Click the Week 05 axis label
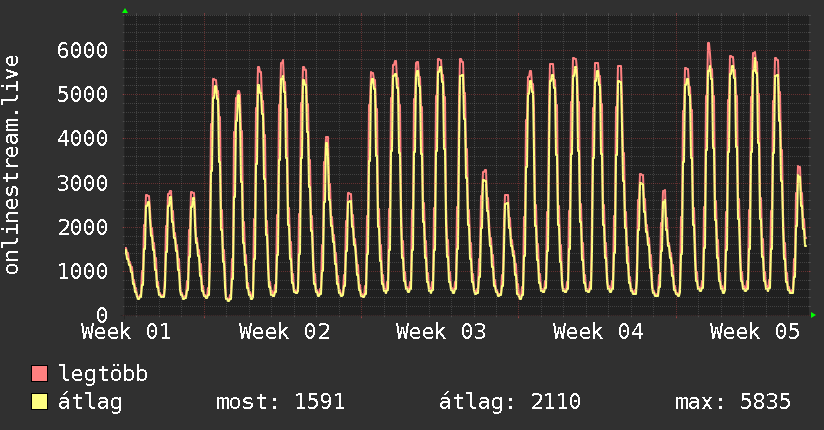Image resolution: width=824 pixels, height=430 pixels. pyautogui.click(x=755, y=332)
